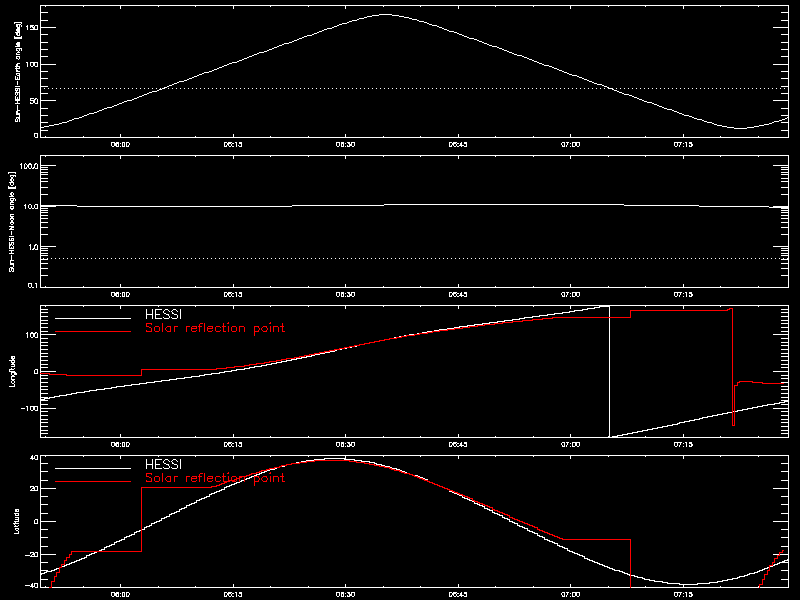The image size is (800, 600).
Task: Click the 40 tick on Latitude axis
Action: 35,458
